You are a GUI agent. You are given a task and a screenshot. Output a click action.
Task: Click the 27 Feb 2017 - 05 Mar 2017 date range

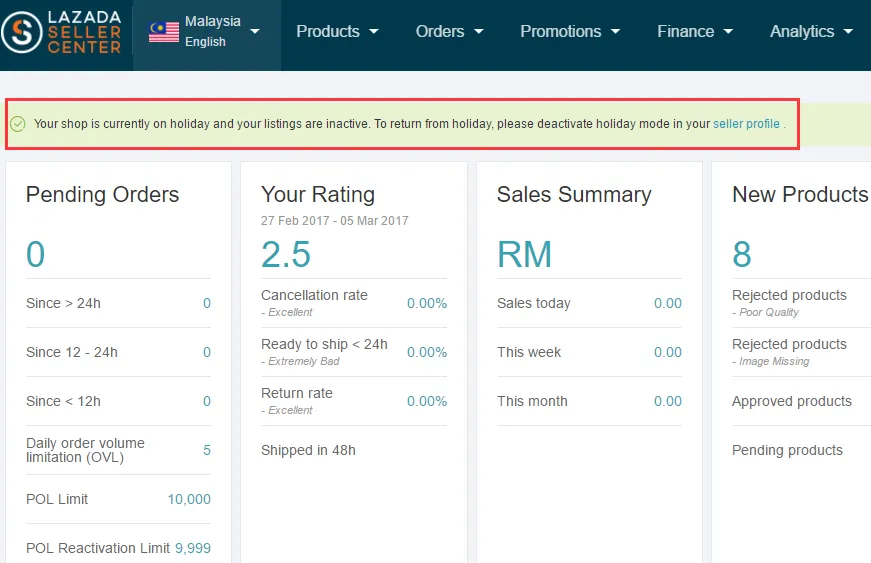click(x=334, y=221)
